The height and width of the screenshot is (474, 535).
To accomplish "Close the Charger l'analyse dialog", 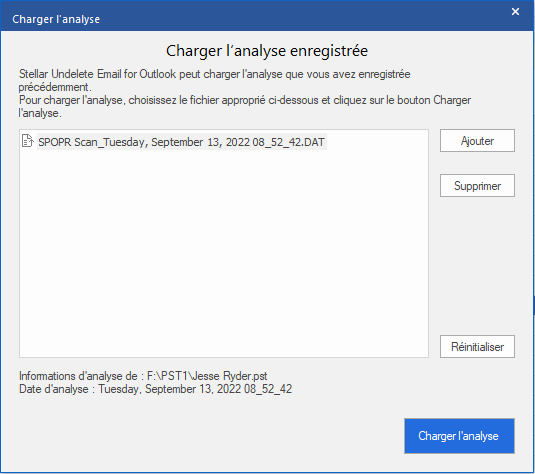I will (515, 12).
